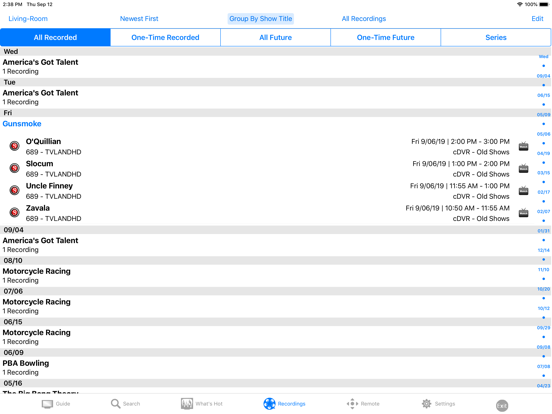Expand the PBA Bowling group
Screen dimensions: 552x414
point(268,367)
